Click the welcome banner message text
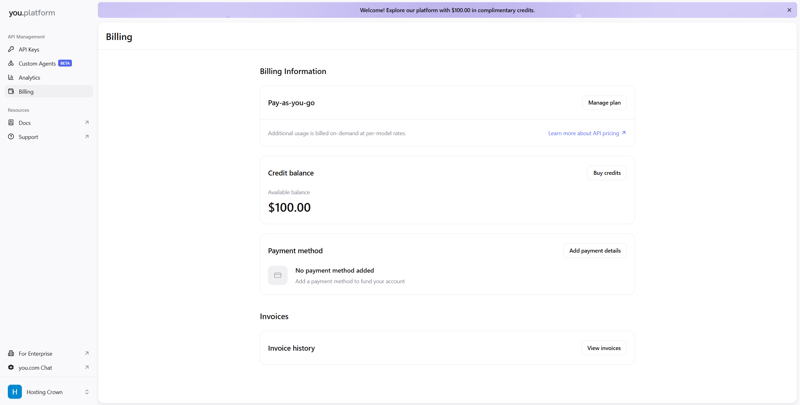Viewport: 800px width, 405px height. [x=447, y=10]
